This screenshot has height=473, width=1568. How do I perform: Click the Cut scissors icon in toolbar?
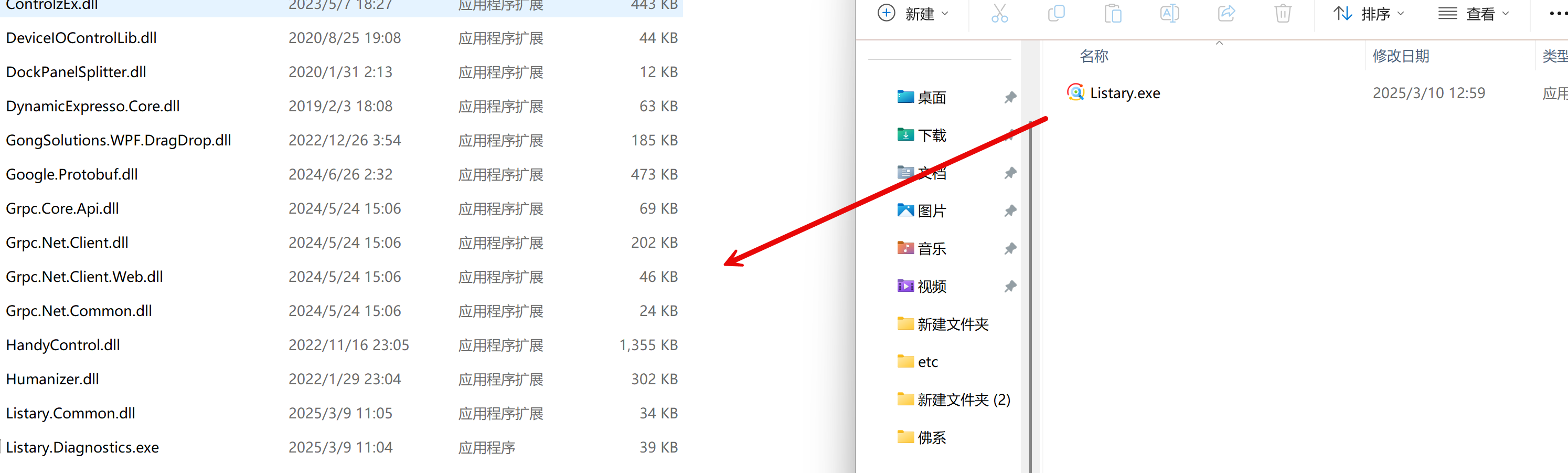tap(999, 14)
